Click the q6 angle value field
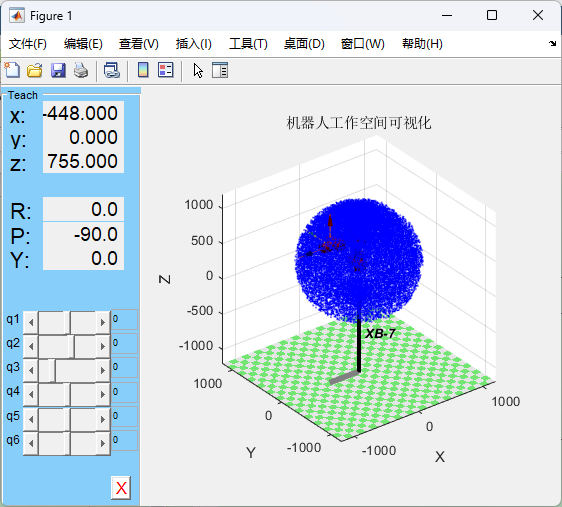Screen dimensions: 562x507 pos(124,440)
